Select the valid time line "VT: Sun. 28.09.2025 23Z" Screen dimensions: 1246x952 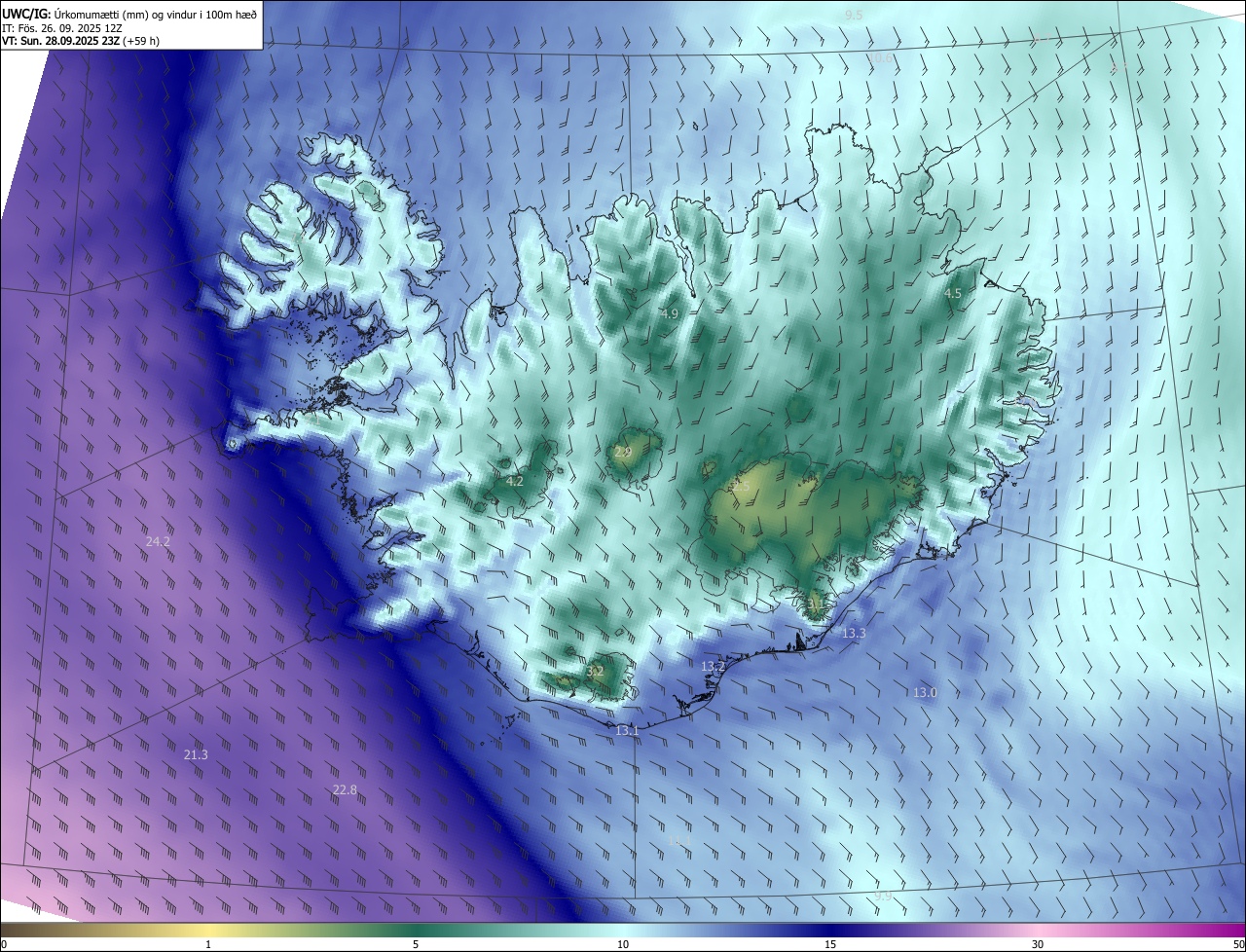point(81,41)
